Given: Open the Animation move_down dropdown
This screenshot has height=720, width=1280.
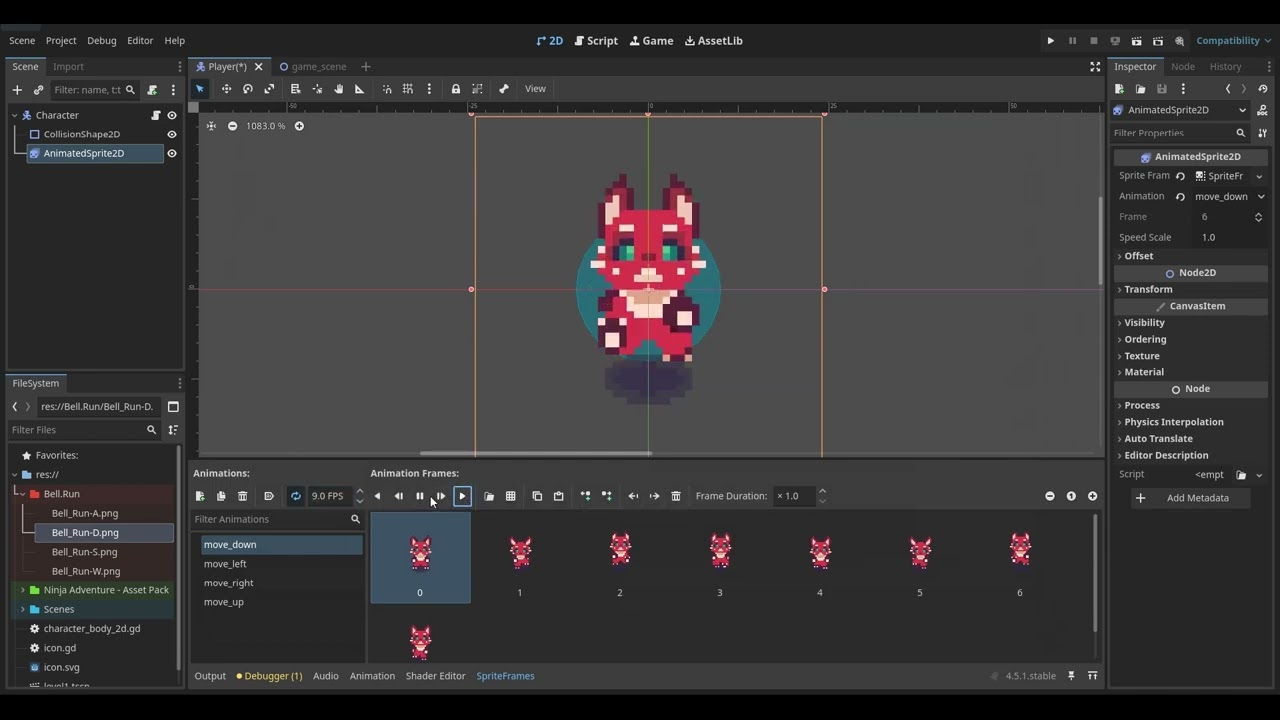Looking at the screenshot, I should tap(1229, 197).
